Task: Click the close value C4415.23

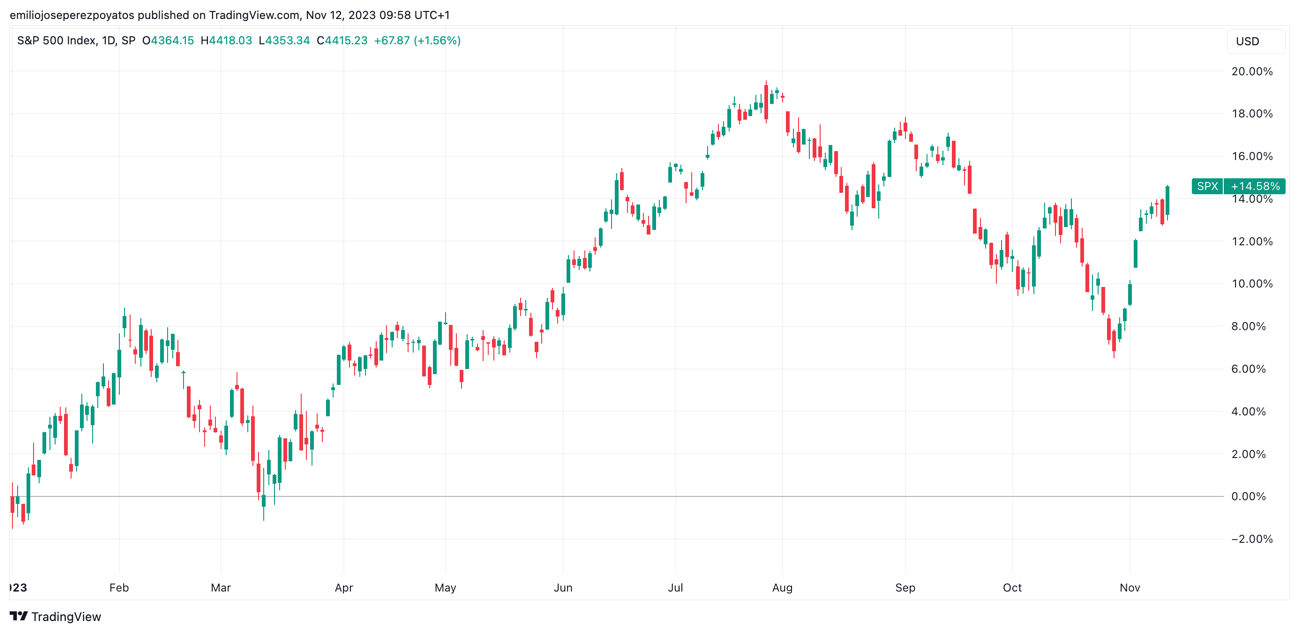Action: pyautogui.click(x=342, y=41)
